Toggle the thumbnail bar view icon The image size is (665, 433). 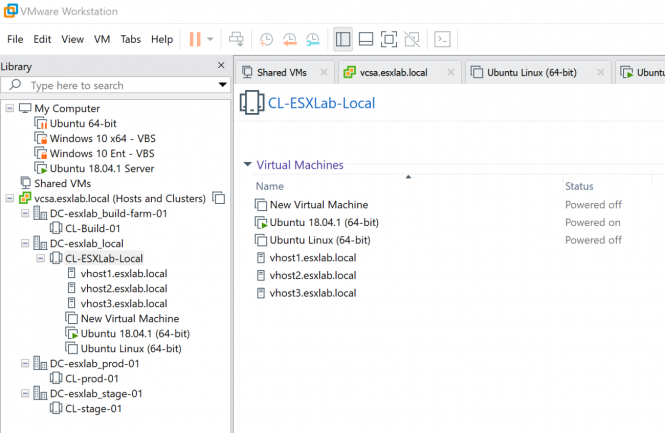click(x=366, y=39)
